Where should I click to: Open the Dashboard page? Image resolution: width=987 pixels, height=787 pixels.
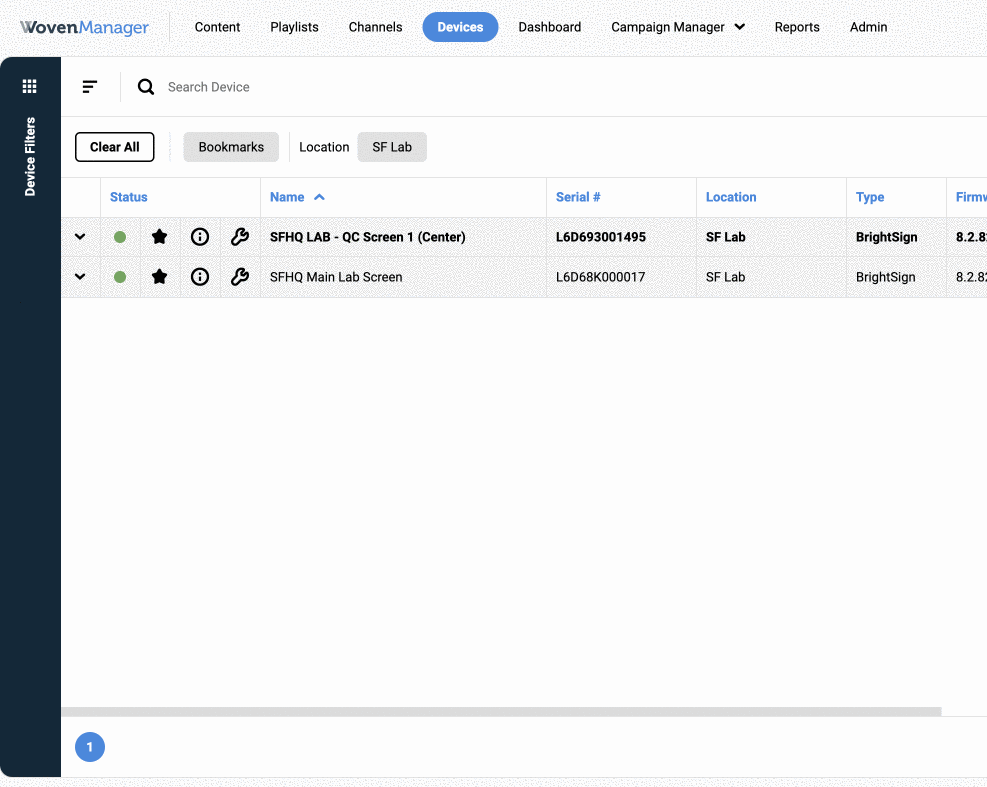(x=550, y=27)
